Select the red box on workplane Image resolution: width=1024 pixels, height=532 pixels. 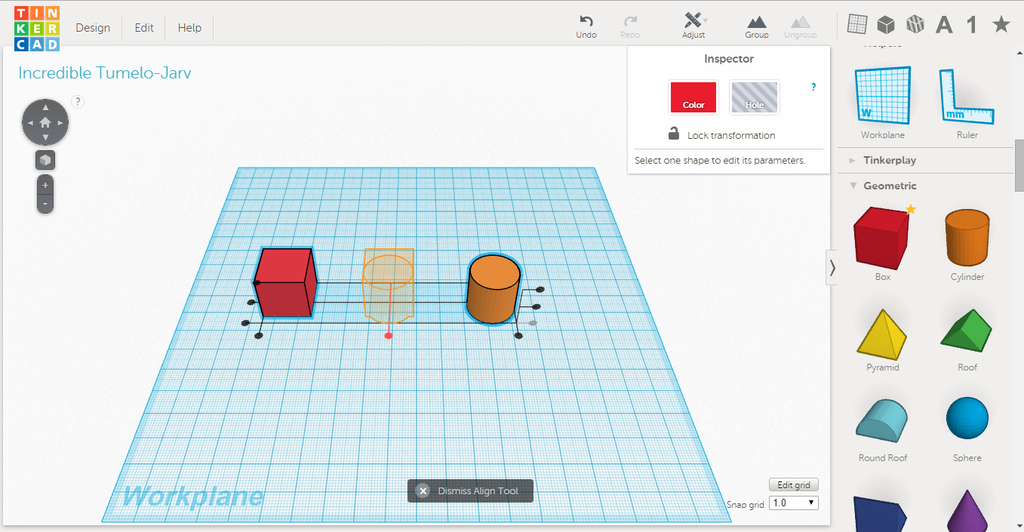click(x=285, y=283)
